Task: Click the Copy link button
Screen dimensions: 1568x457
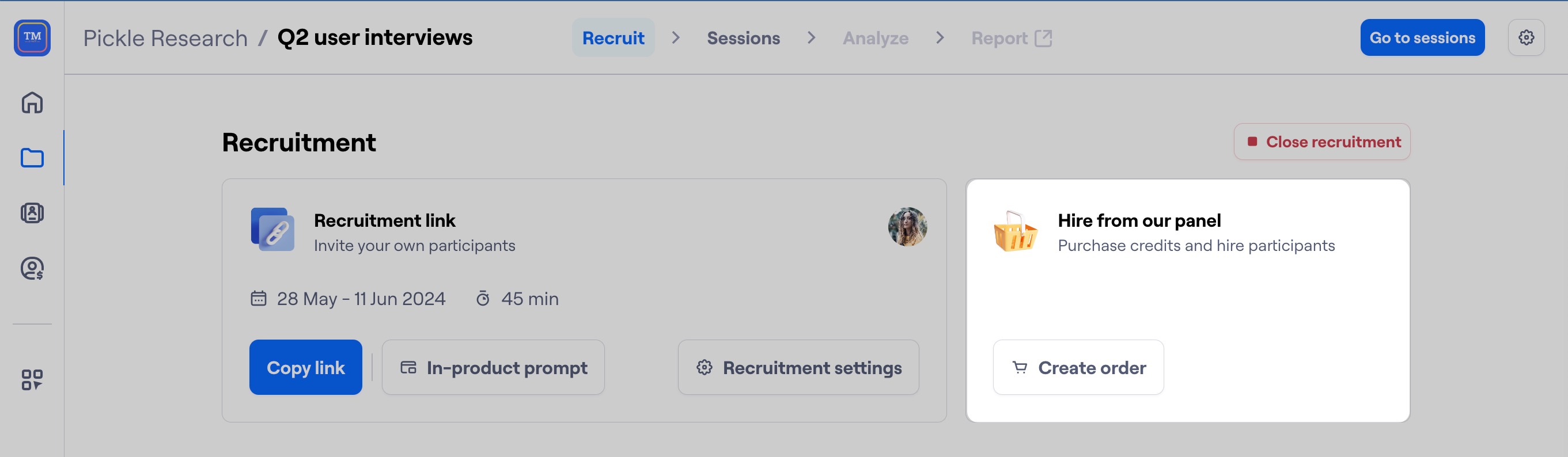Action: (305, 368)
